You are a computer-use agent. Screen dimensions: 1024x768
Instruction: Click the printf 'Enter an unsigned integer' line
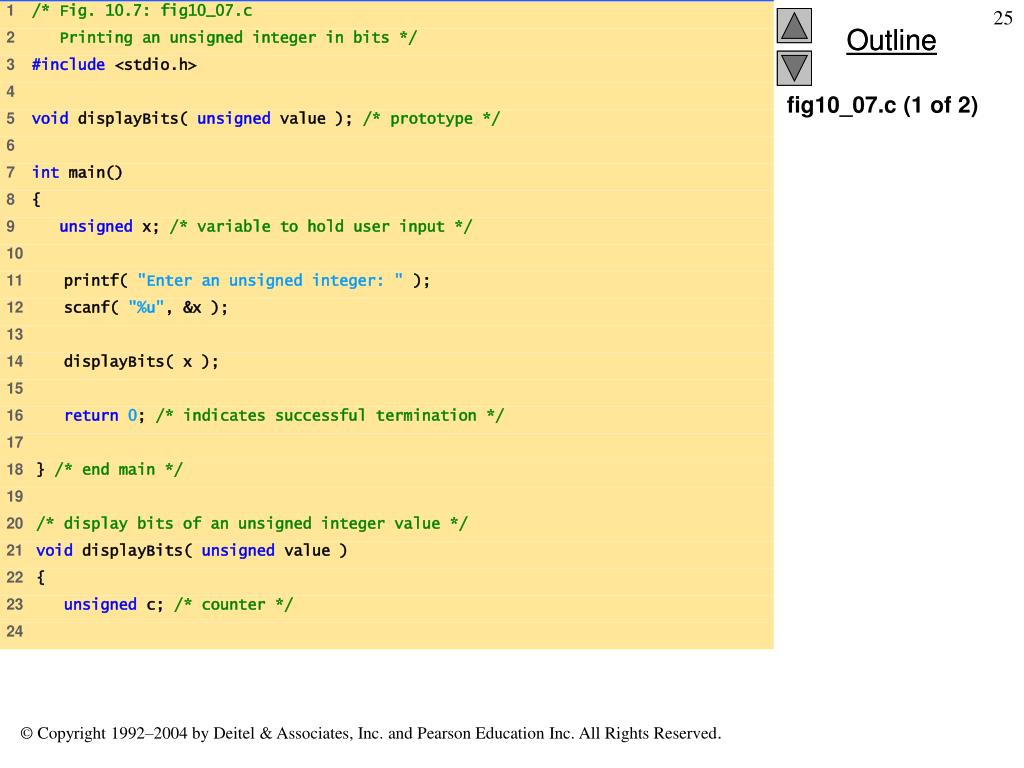(247, 281)
